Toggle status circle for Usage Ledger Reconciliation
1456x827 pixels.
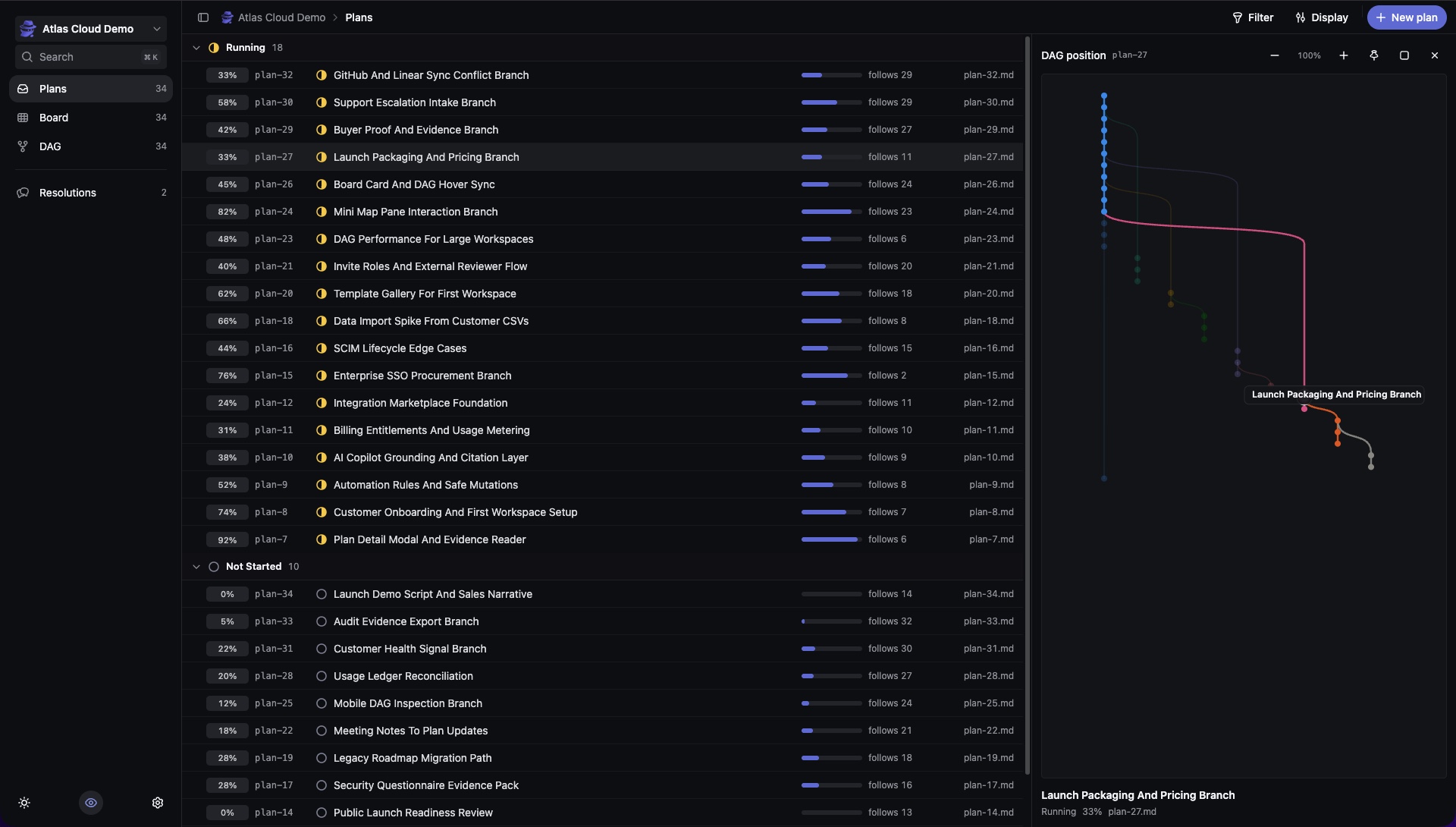point(322,676)
